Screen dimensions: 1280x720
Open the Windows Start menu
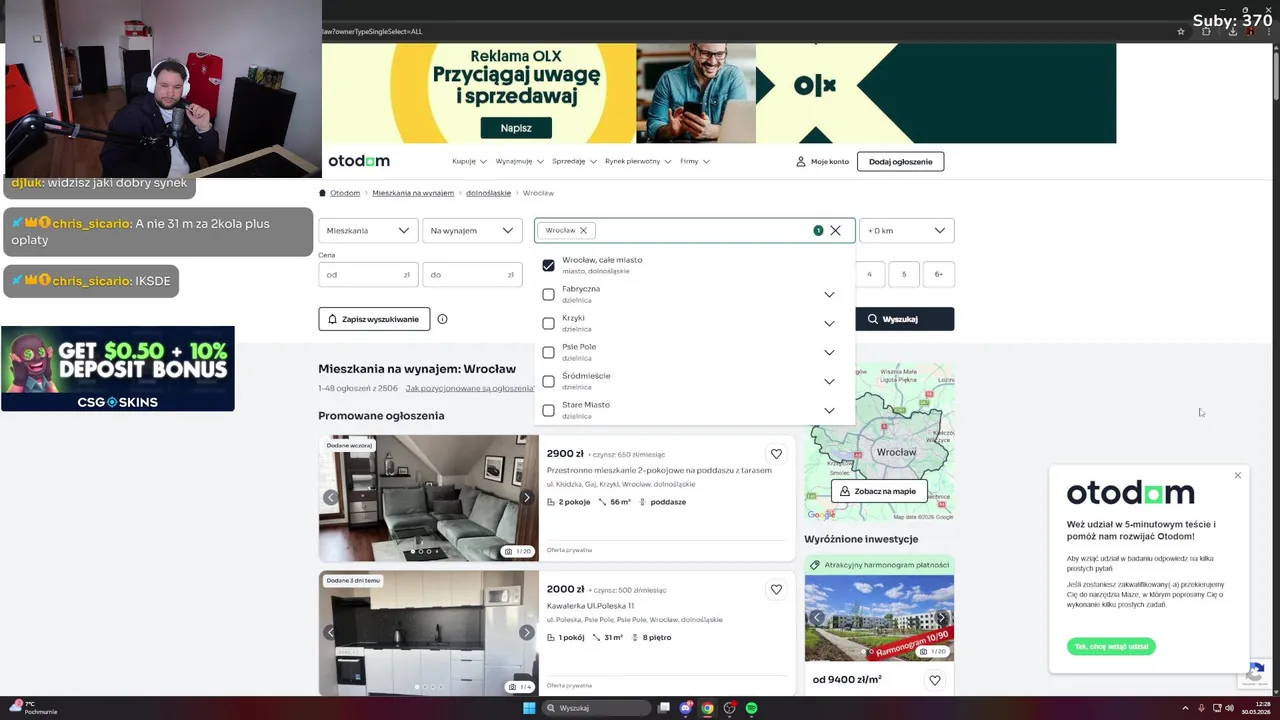click(x=529, y=708)
